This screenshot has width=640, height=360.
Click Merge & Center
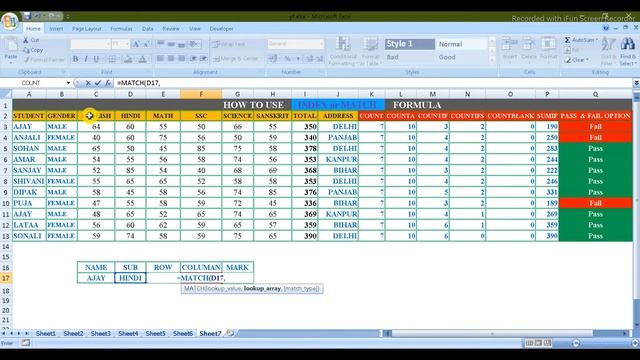[236, 59]
